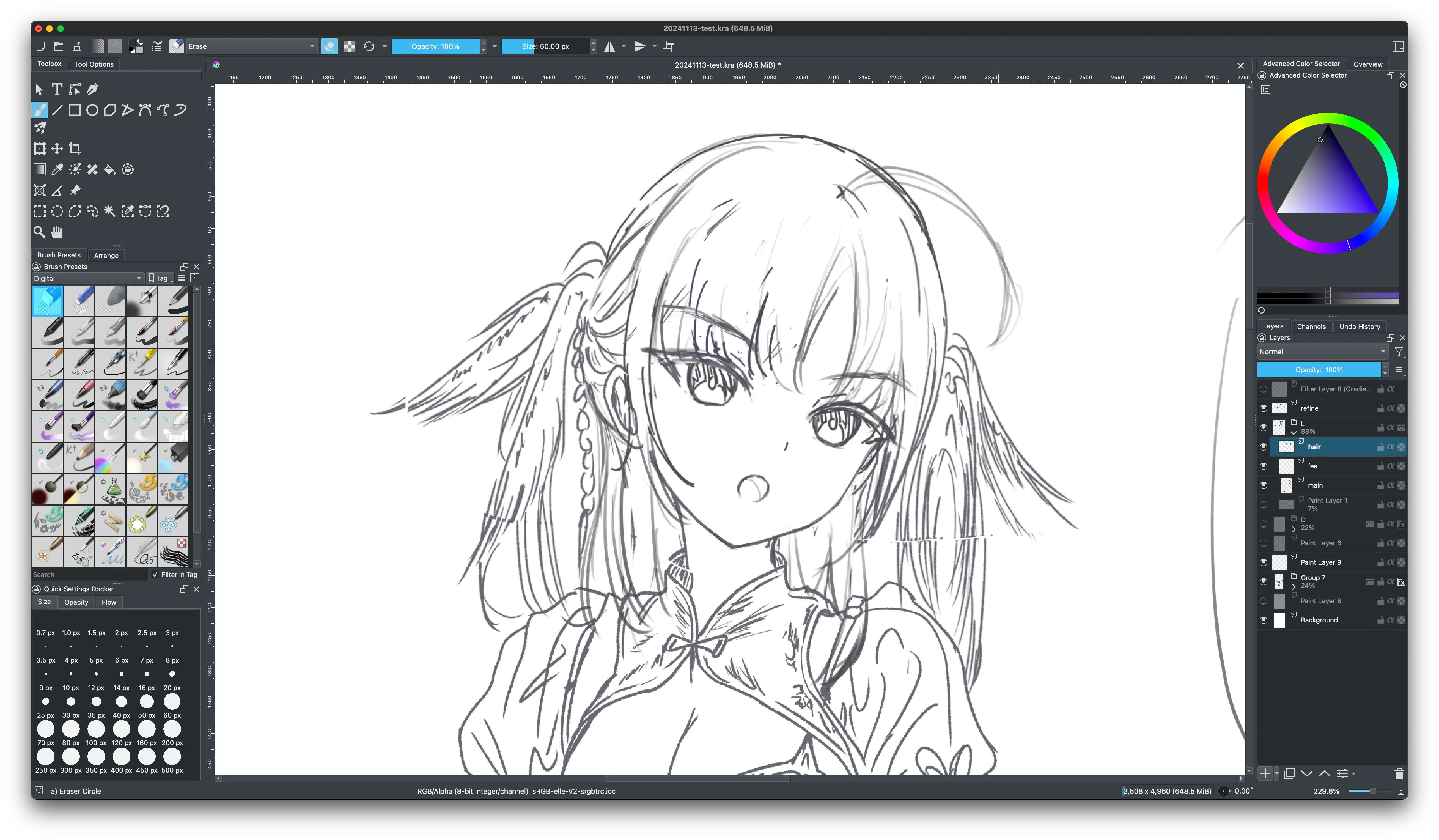Viewport: 1439px width, 840px height.
Task: Choose the Fill bucket tool
Action: (110, 170)
